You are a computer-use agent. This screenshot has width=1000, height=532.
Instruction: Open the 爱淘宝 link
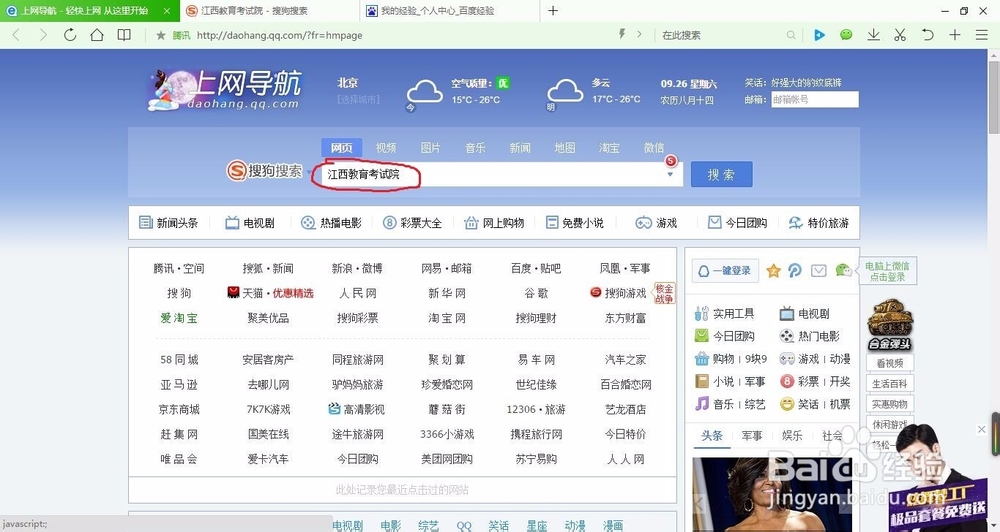click(179, 318)
